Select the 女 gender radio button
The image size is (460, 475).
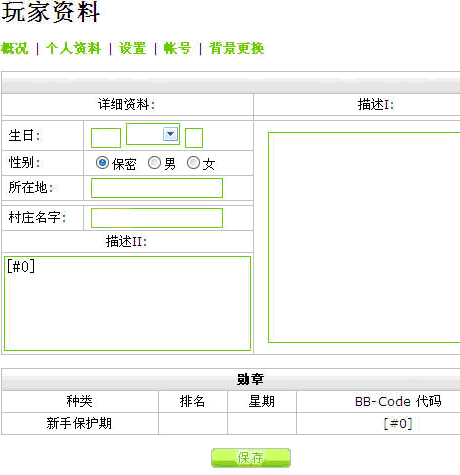click(x=193, y=163)
